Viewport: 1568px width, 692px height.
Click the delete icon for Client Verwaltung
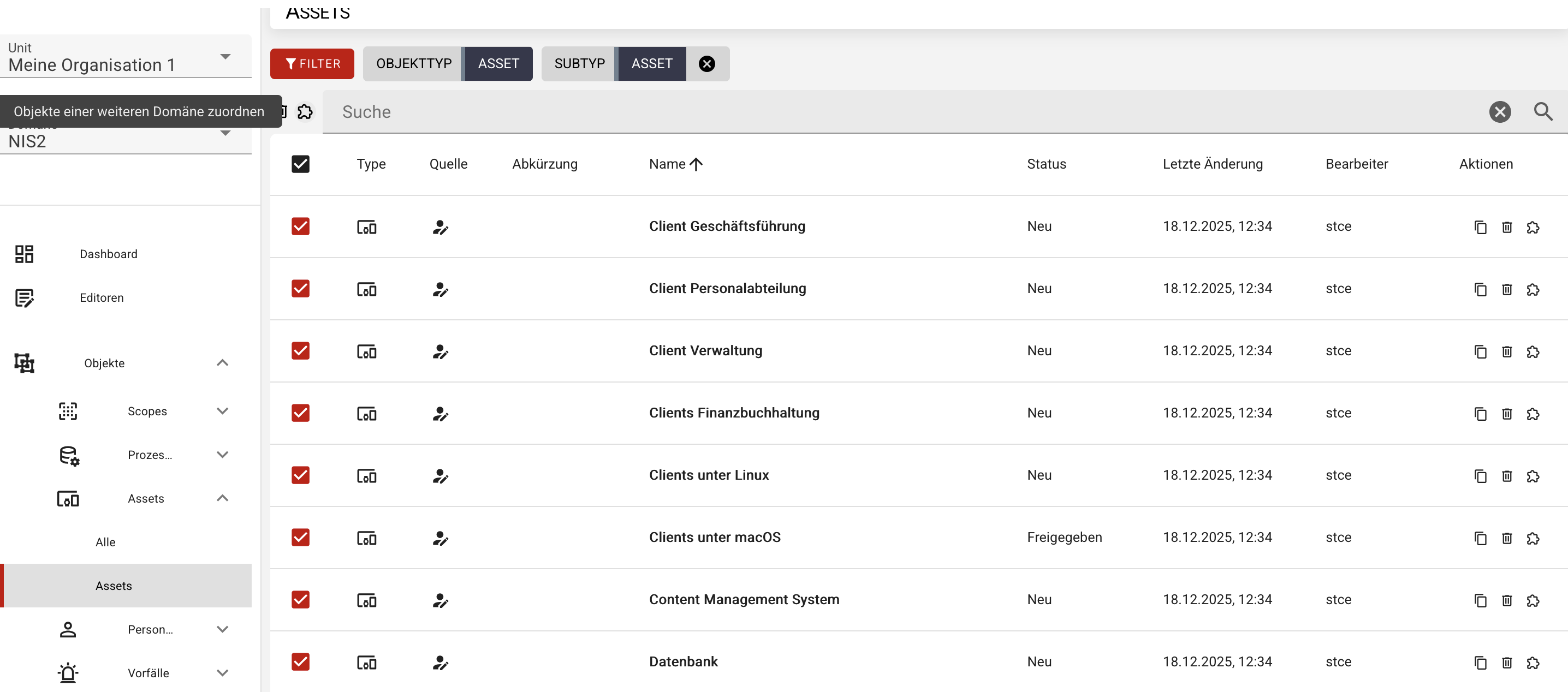click(1506, 352)
